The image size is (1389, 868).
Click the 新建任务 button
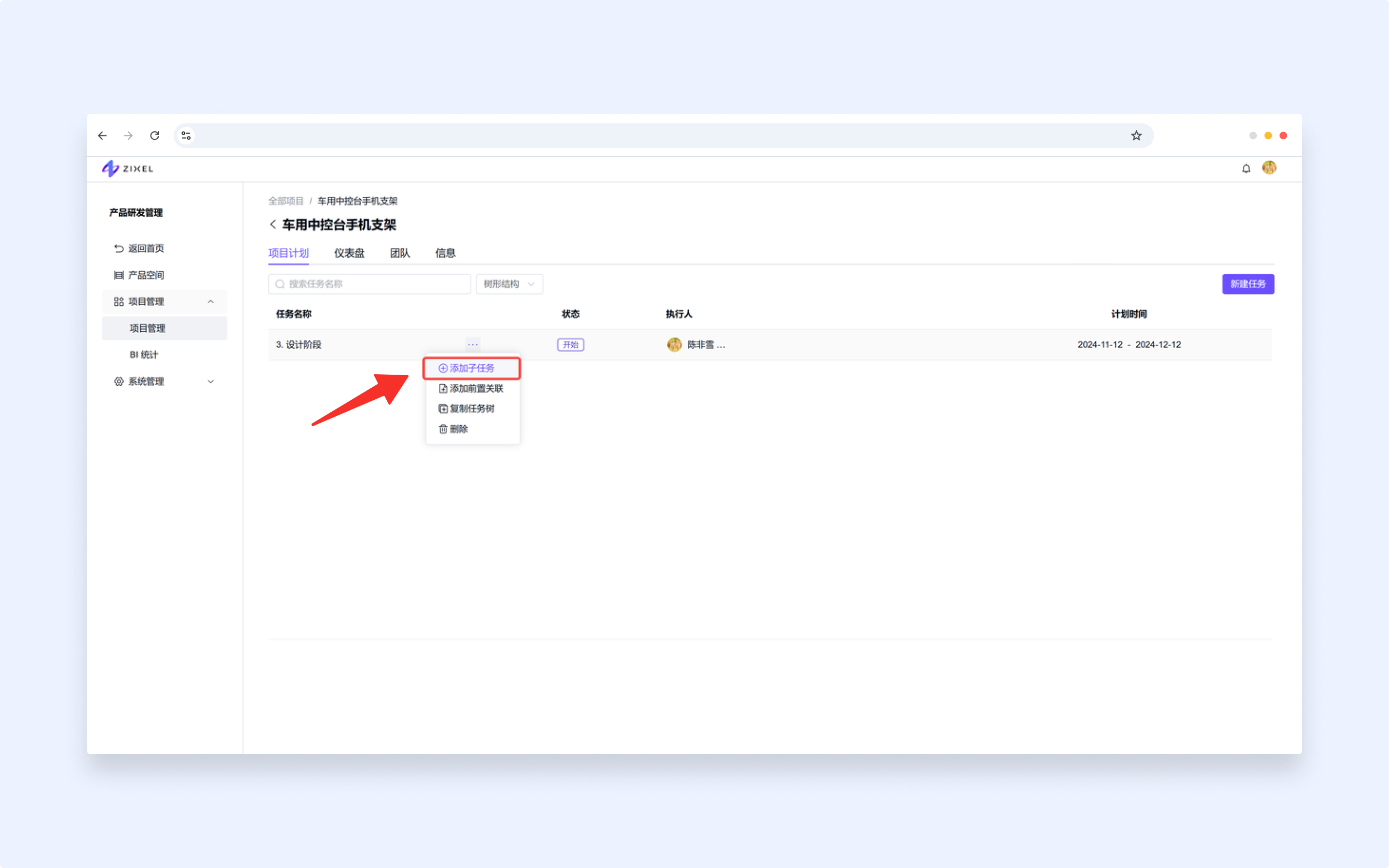tap(1248, 284)
